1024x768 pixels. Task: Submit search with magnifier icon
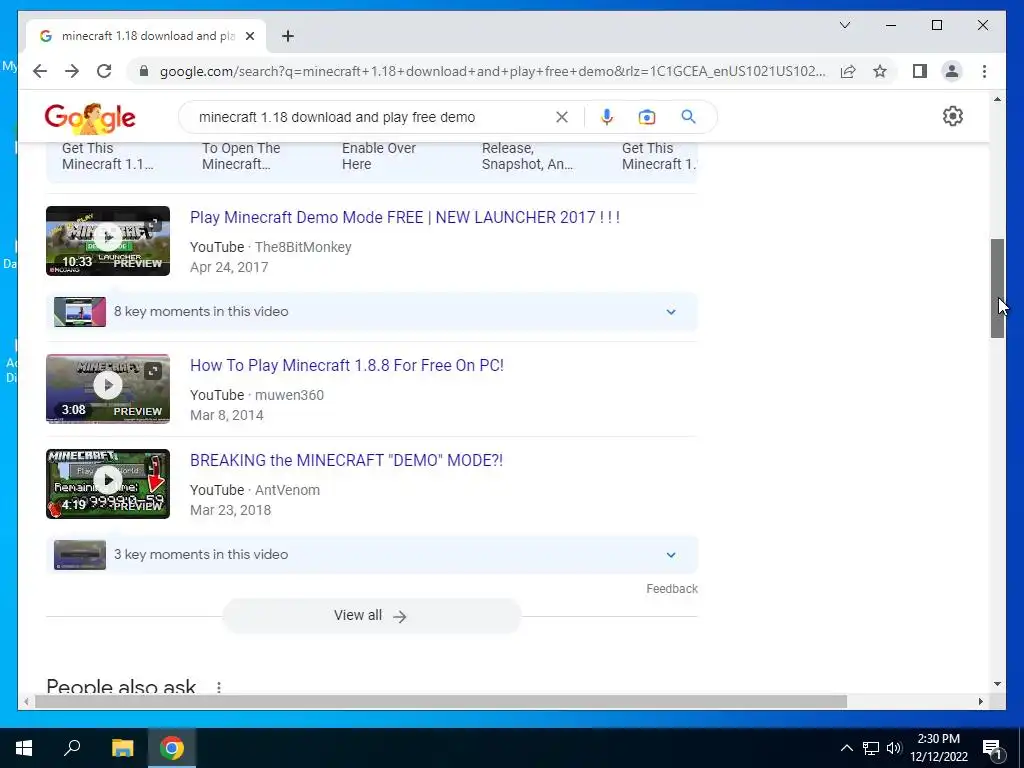pos(688,117)
